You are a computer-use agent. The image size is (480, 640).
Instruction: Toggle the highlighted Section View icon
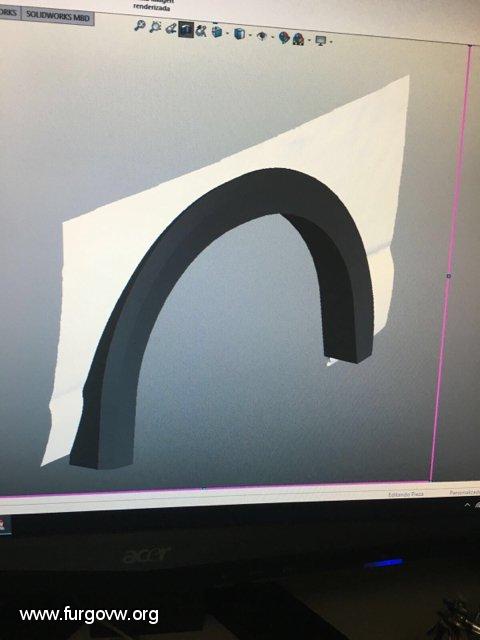[186, 30]
